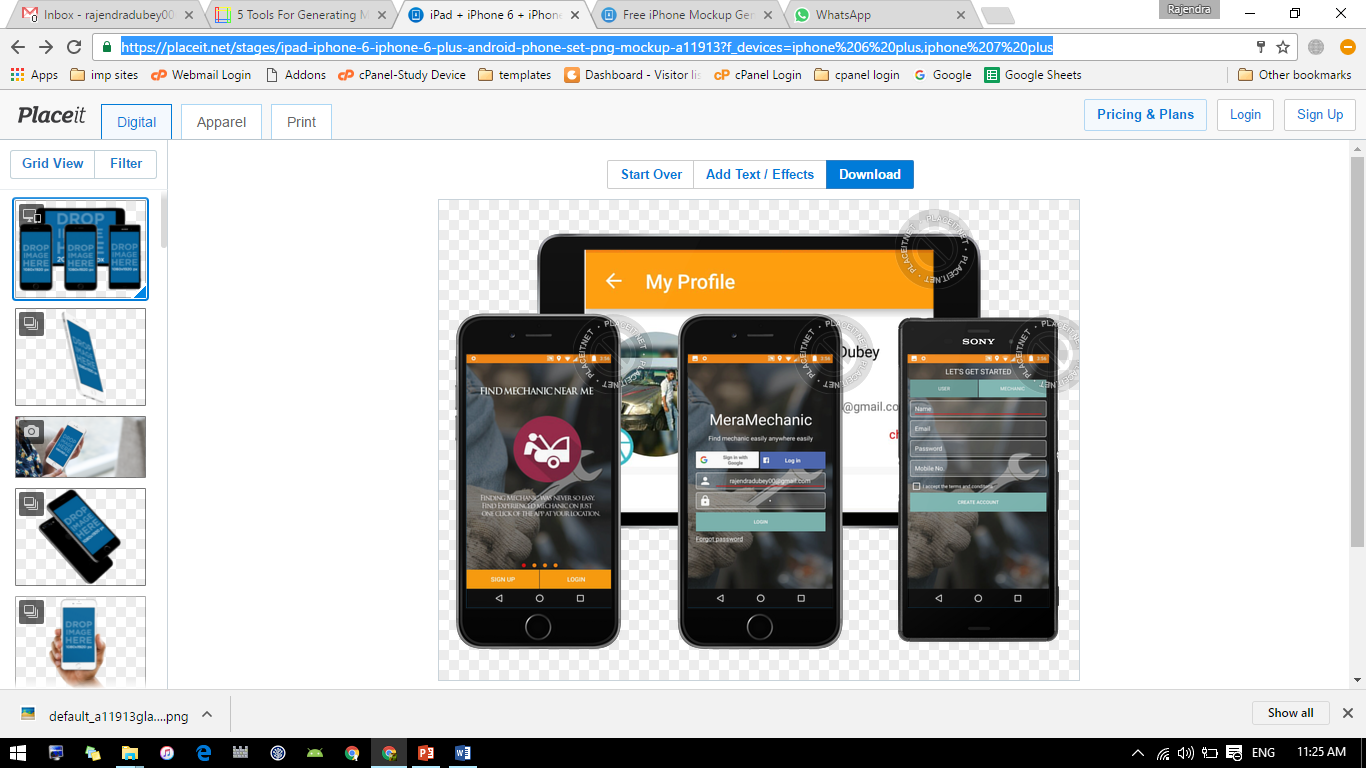The height and width of the screenshot is (768, 1366).
Task: Open the Rajendra Chrome profile button
Action: coord(1189,10)
